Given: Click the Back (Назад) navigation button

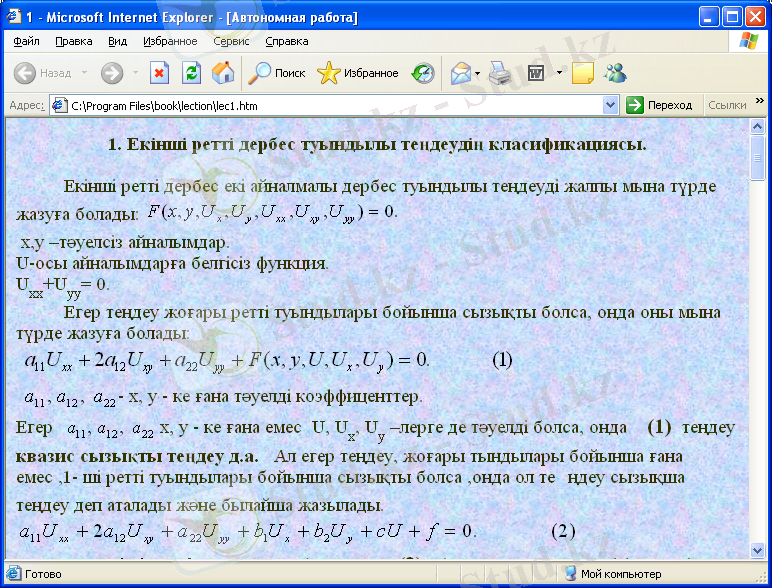Looking at the screenshot, I should (42, 73).
